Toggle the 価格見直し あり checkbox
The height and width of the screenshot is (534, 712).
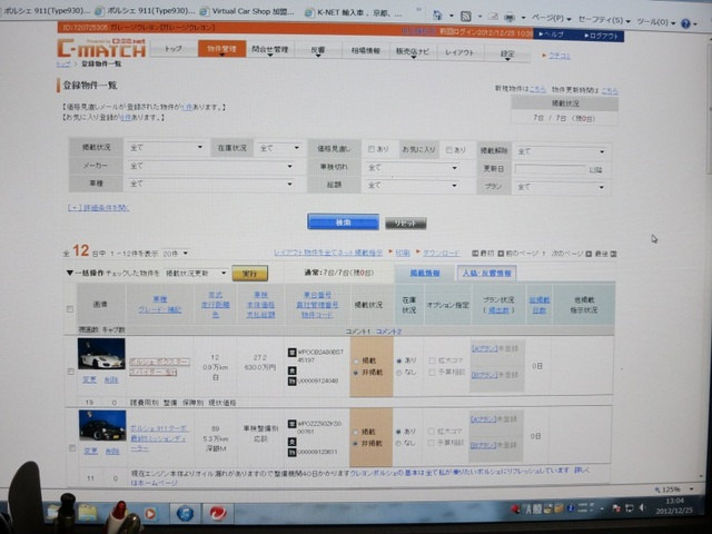click(x=371, y=149)
